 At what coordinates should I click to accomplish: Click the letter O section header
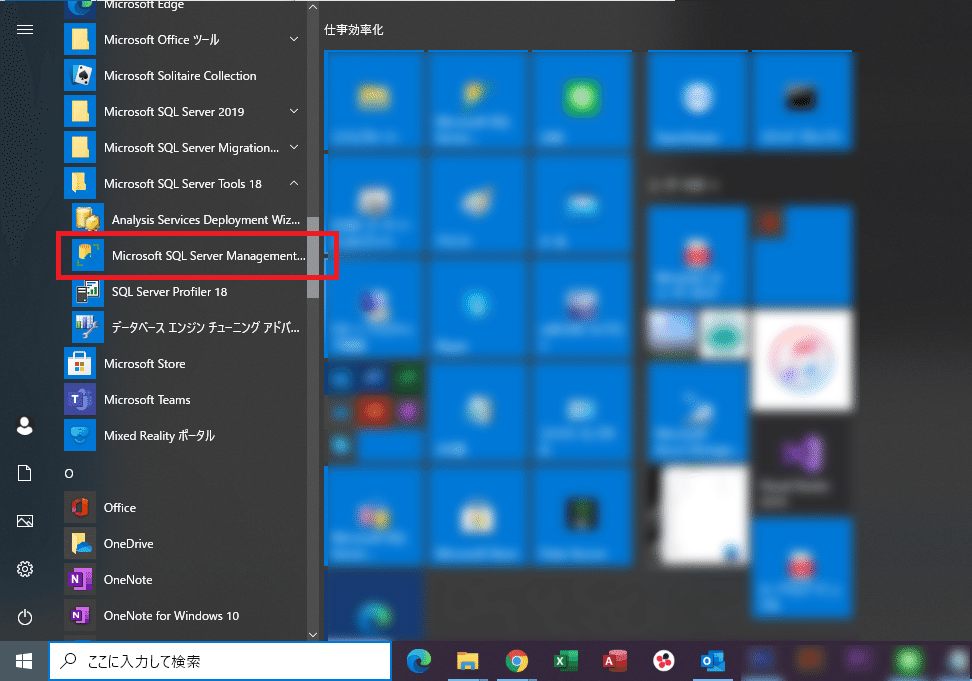pos(69,473)
